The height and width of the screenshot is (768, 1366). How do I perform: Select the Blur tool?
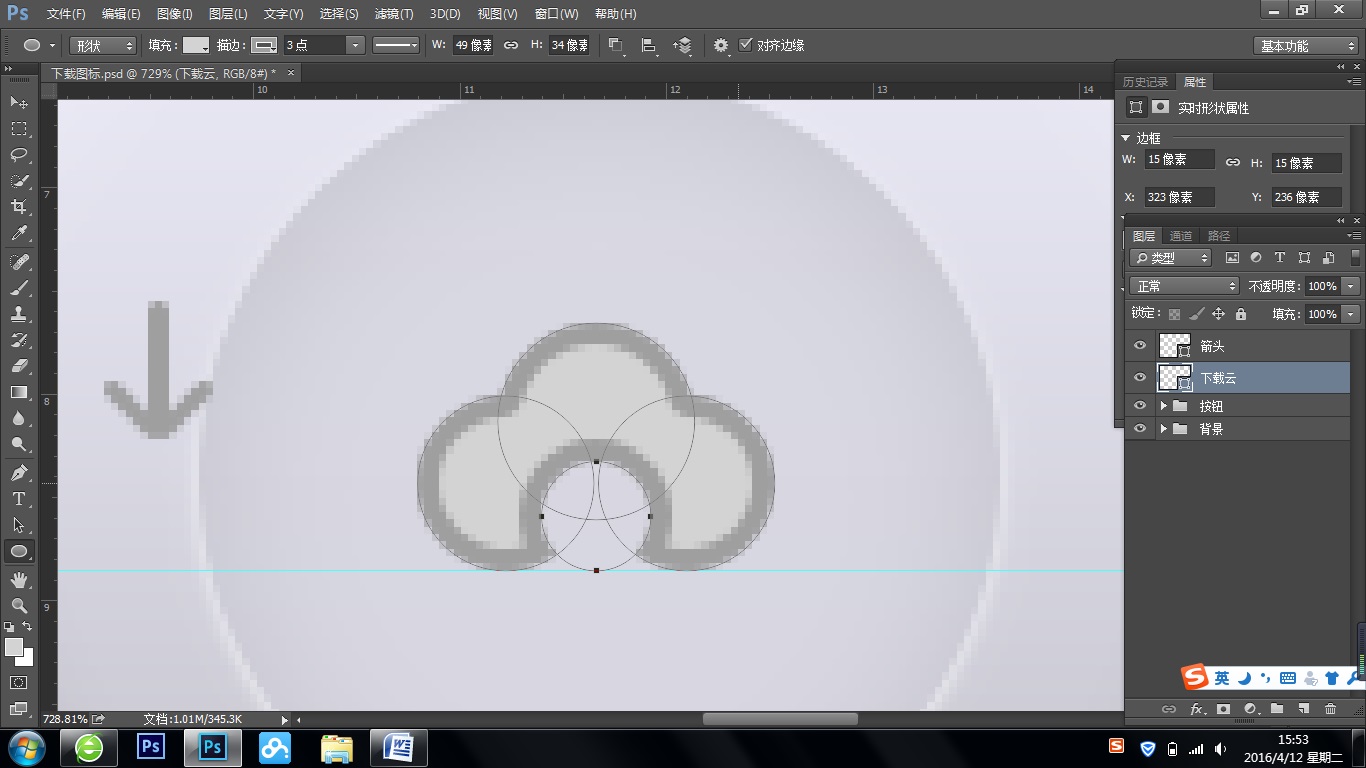(19, 418)
